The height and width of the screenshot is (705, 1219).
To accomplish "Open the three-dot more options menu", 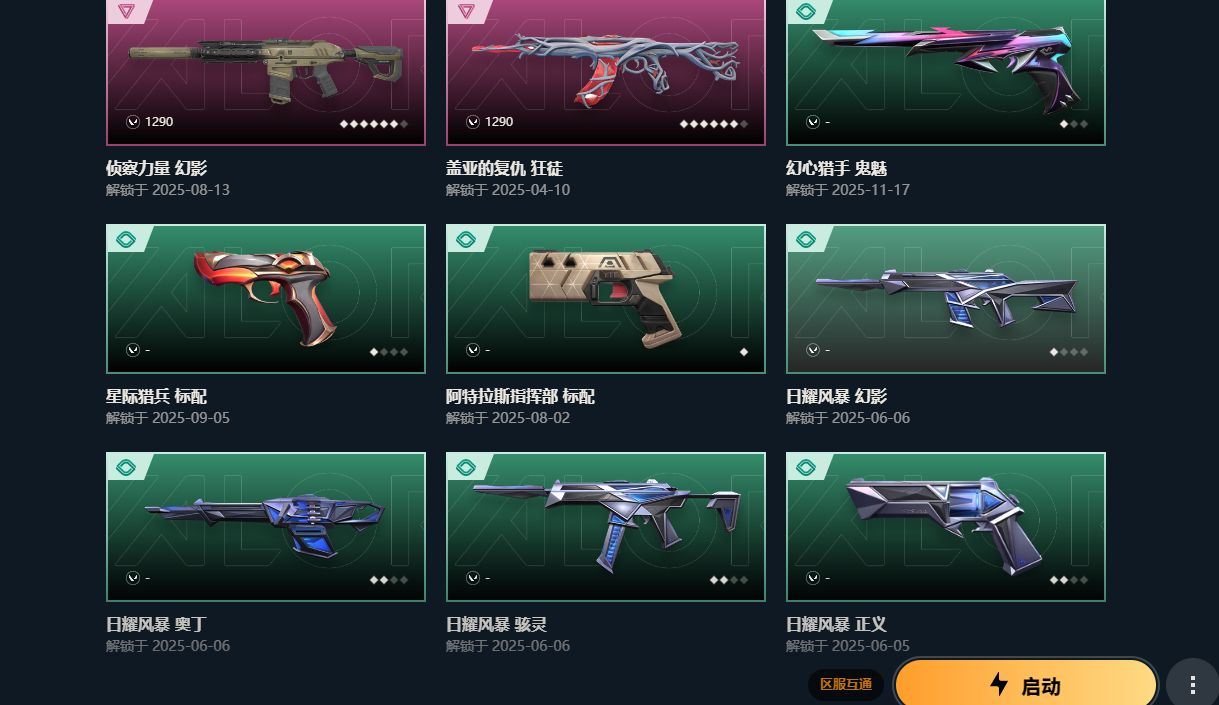I will (x=1192, y=685).
